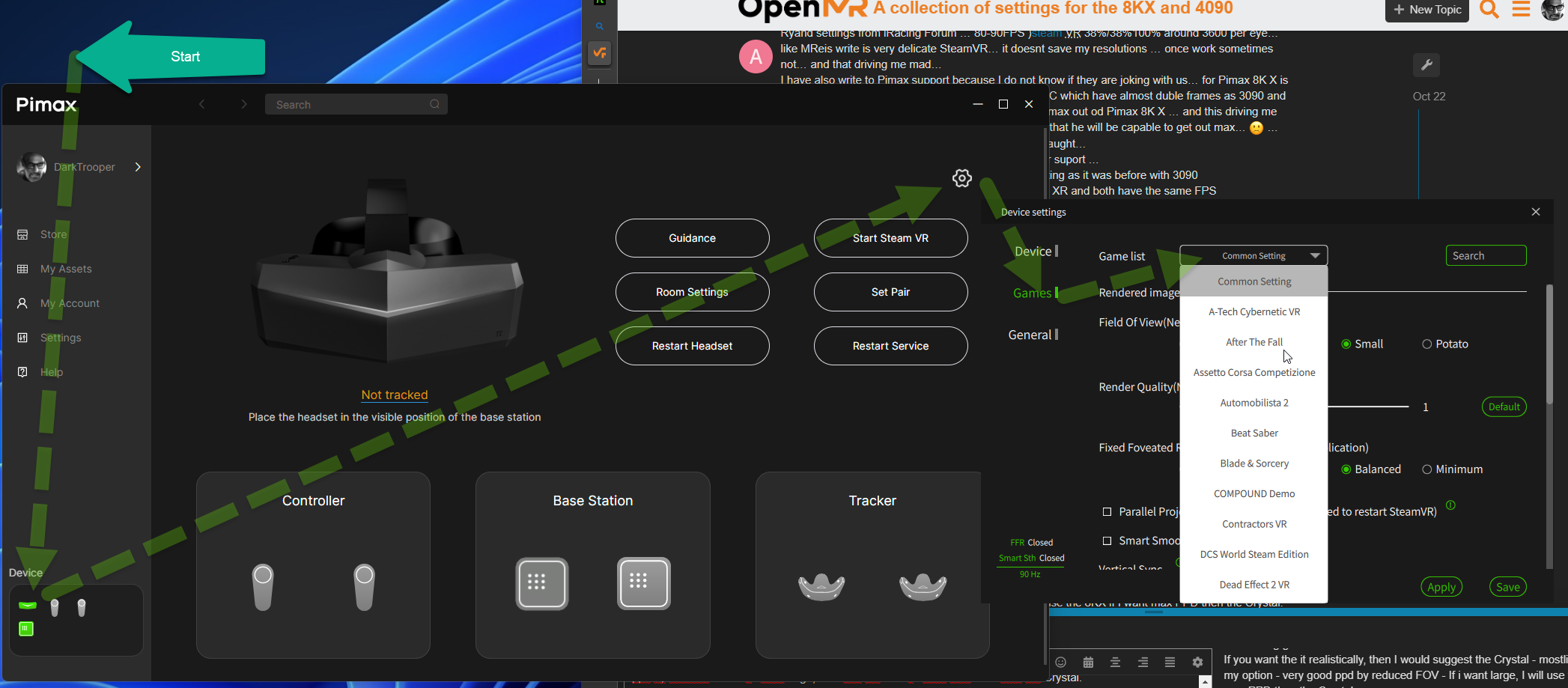Click the Restart Headset button
Image resolution: width=1568 pixels, height=688 pixels.
[692, 346]
